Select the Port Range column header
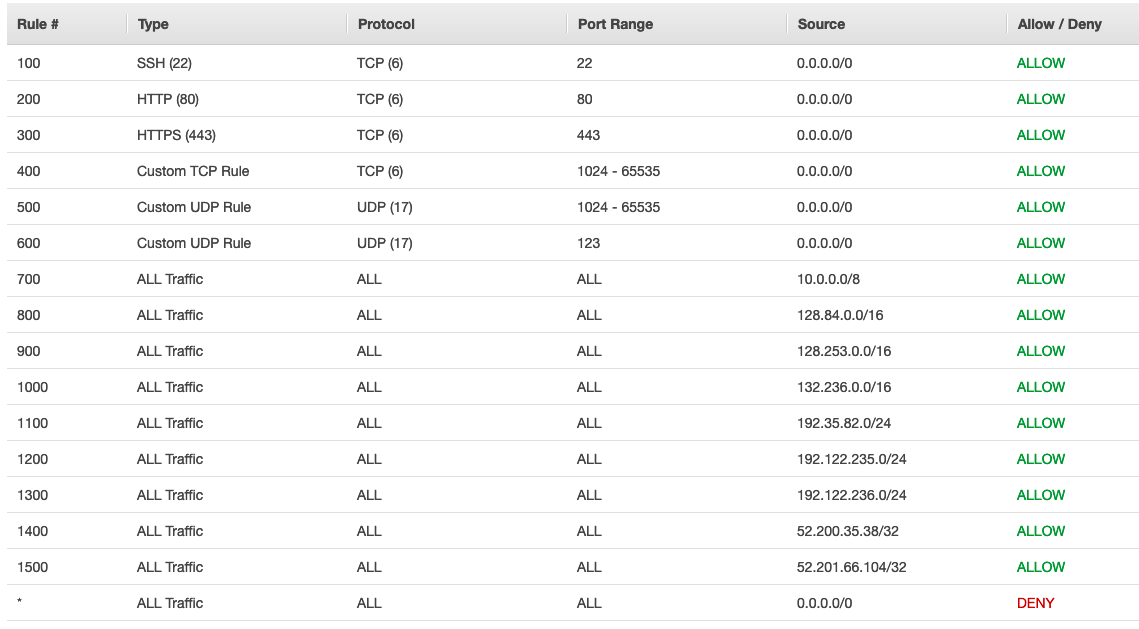This screenshot has width=1139, height=629. [x=615, y=24]
